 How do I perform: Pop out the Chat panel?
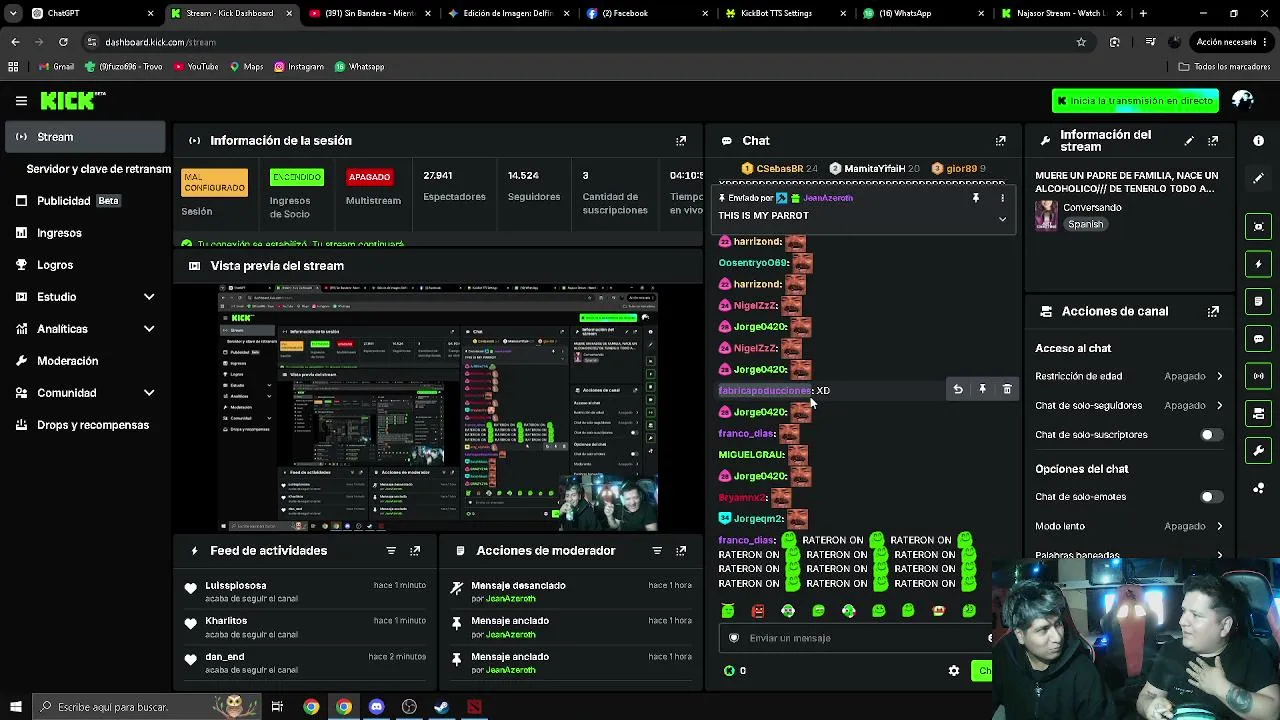click(x=1000, y=141)
